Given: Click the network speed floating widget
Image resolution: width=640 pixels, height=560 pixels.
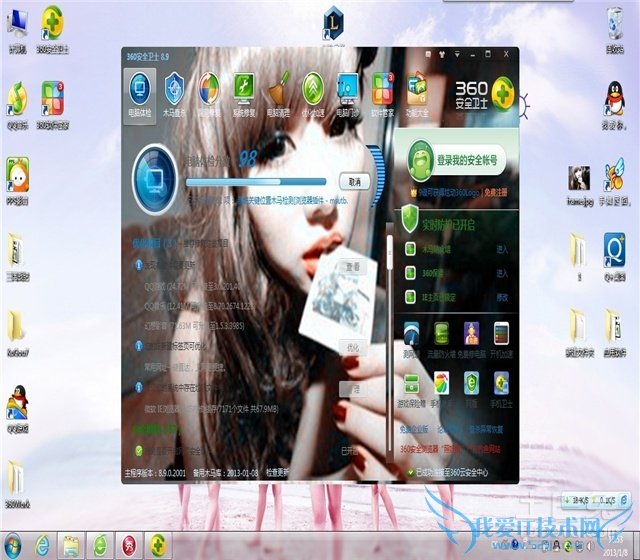Looking at the screenshot, I should (595, 500).
